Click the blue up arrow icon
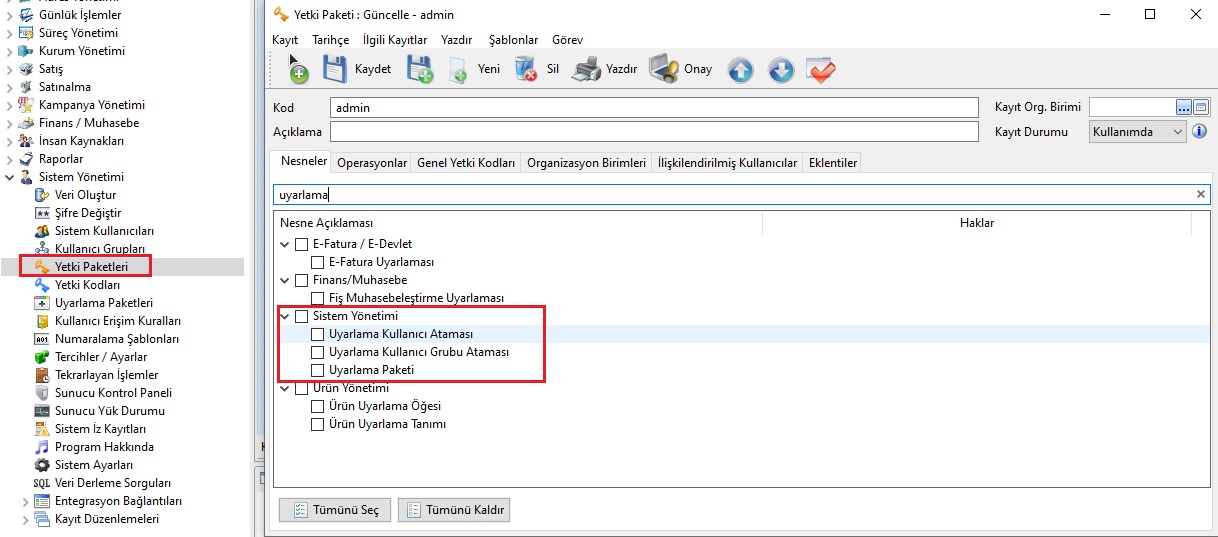1218x537 pixels. 740,70
